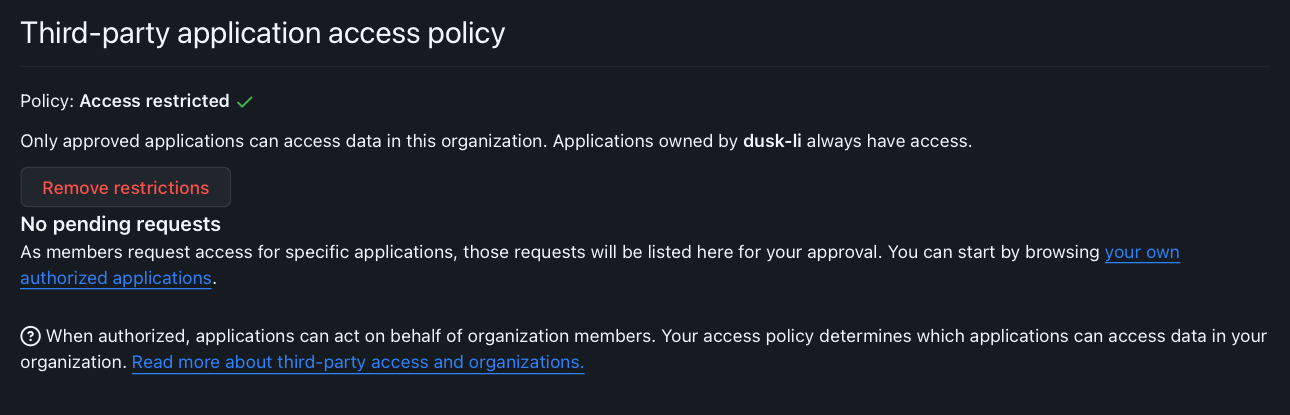Image resolution: width=1290 pixels, height=415 pixels.
Task: Click the green checkmark next to Access restricted
Action: pos(245,101)
